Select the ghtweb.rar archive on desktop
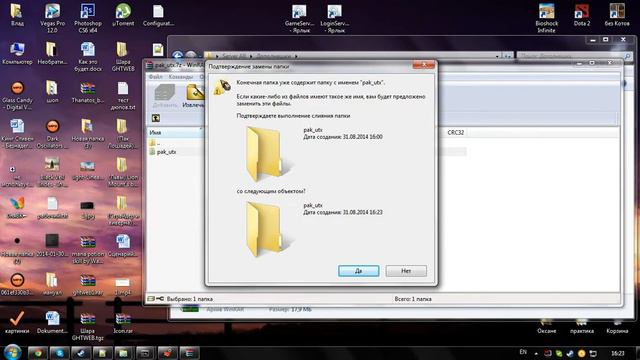This screenshot has width=640, height=360. coord(88,284)
